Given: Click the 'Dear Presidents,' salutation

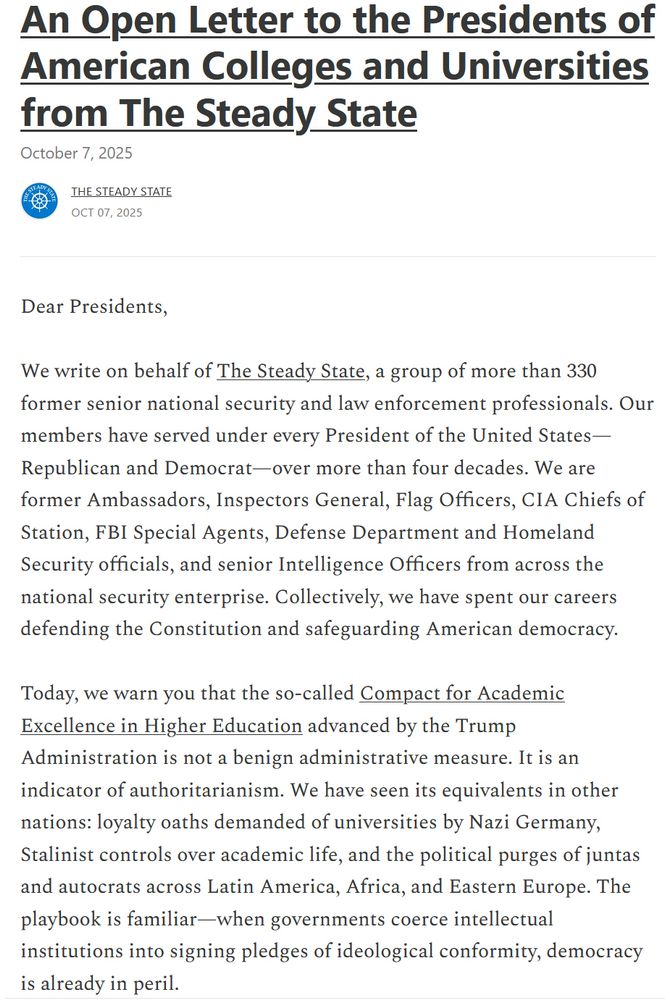Looking at the screenshot, I should click(94, 306).
